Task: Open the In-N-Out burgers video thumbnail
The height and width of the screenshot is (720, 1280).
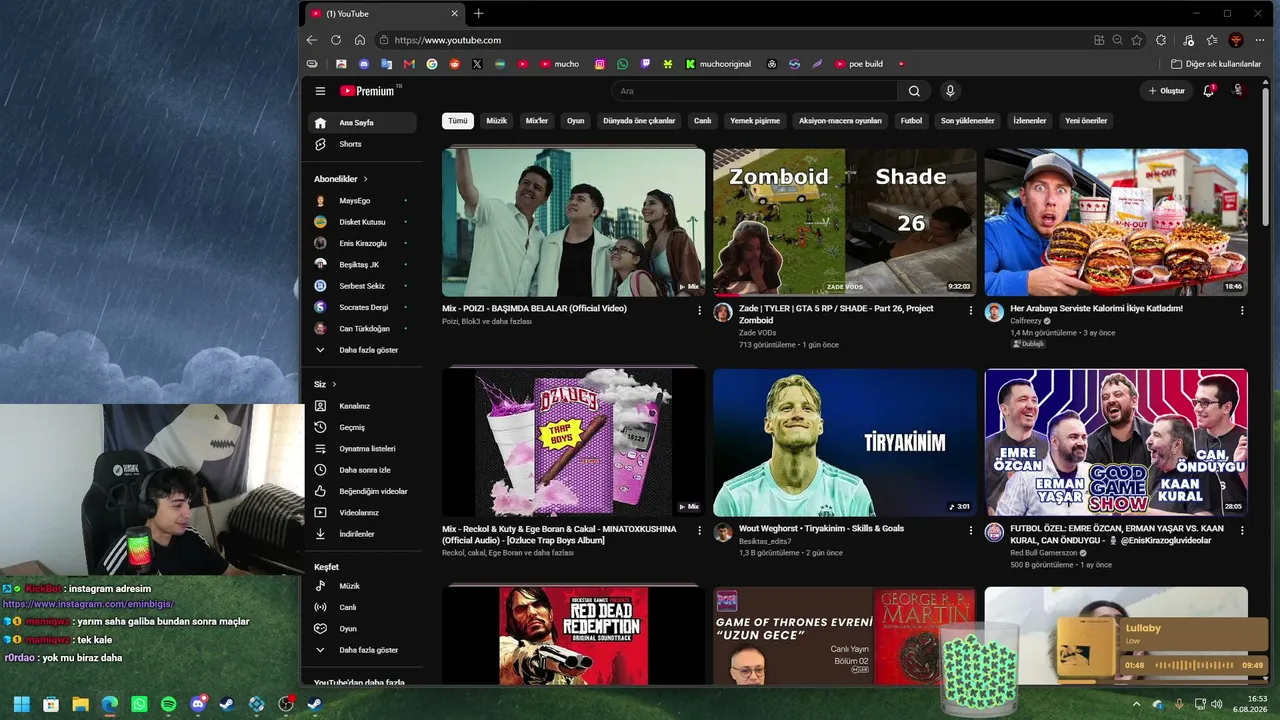Action: [x=1116, y=222]
